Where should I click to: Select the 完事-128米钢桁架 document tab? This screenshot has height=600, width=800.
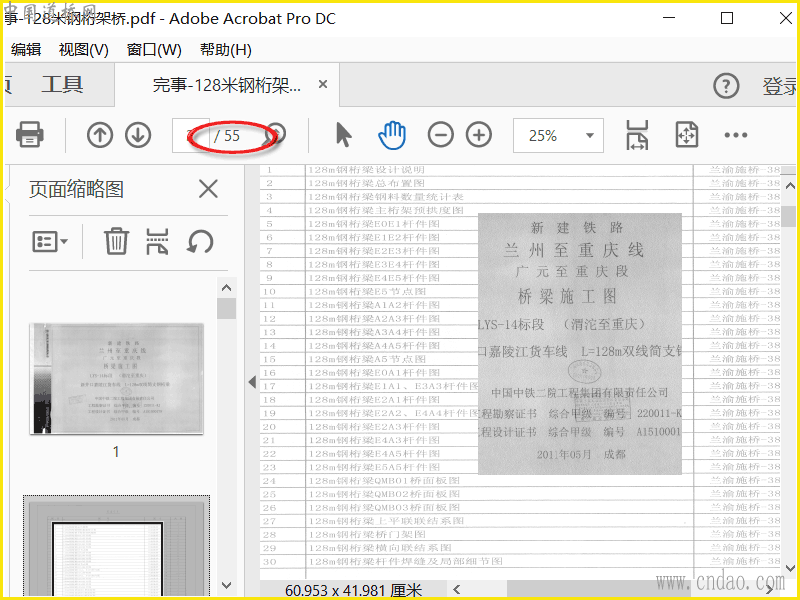pos(227,85)
